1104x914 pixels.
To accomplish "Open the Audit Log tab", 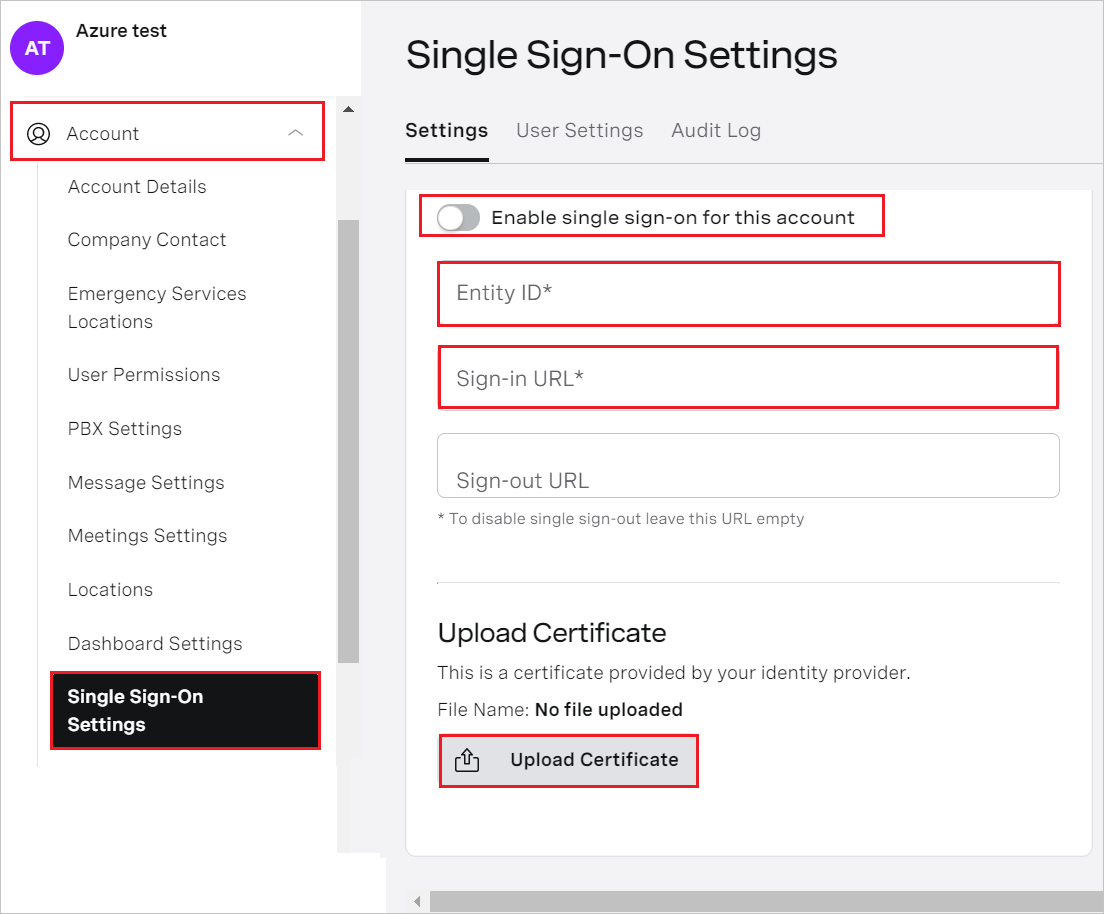I will point(716,130).
